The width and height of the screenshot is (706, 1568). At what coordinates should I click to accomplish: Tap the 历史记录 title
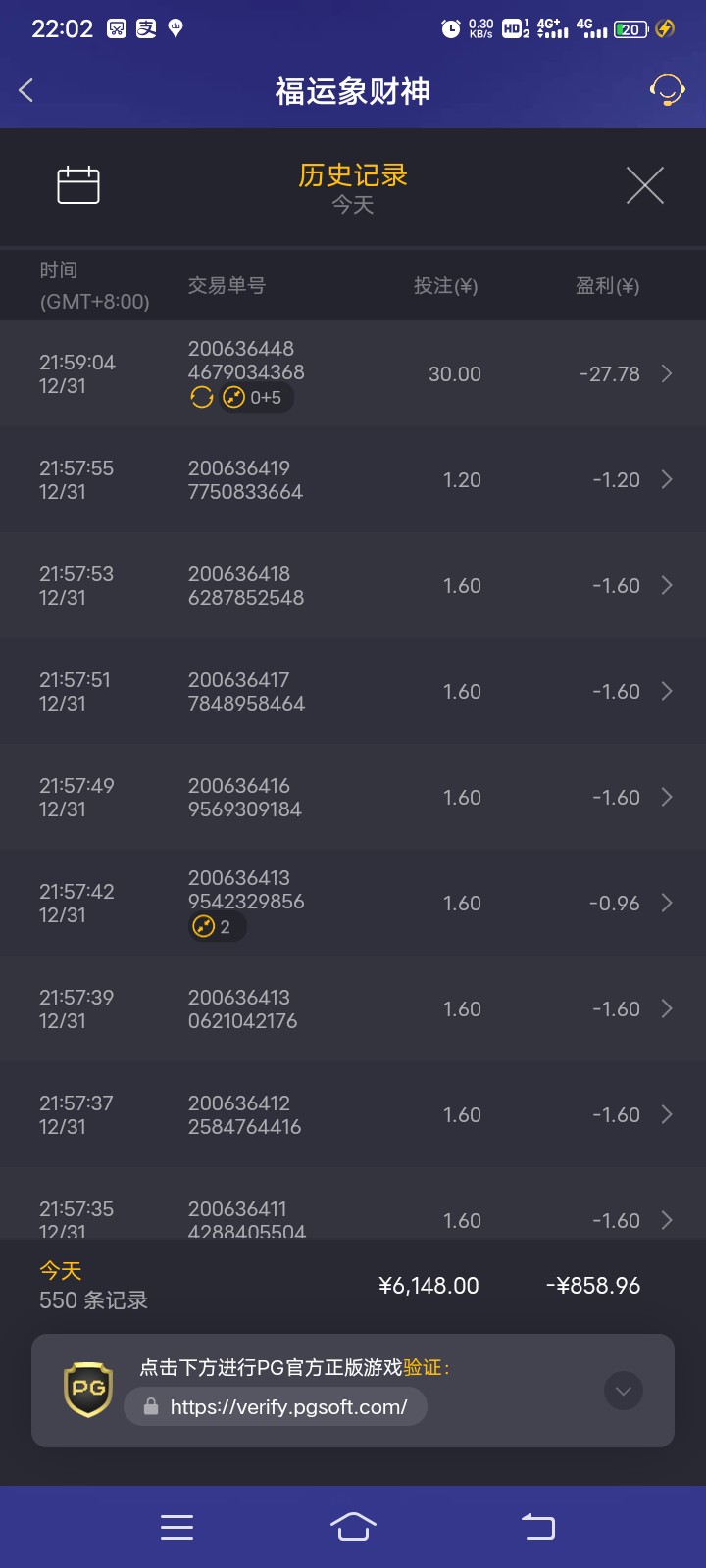point(353,175)
